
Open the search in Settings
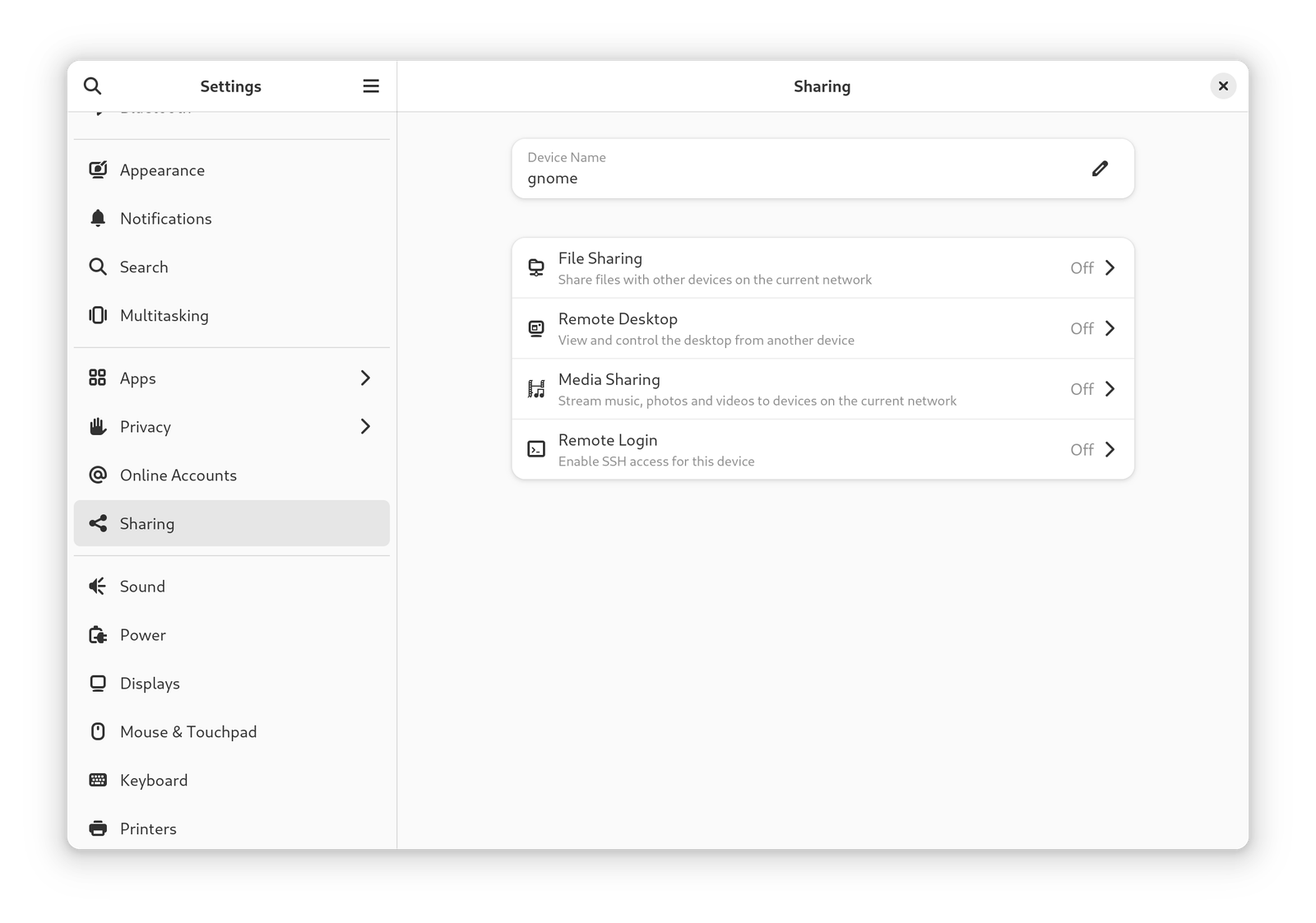click(92, 86)
